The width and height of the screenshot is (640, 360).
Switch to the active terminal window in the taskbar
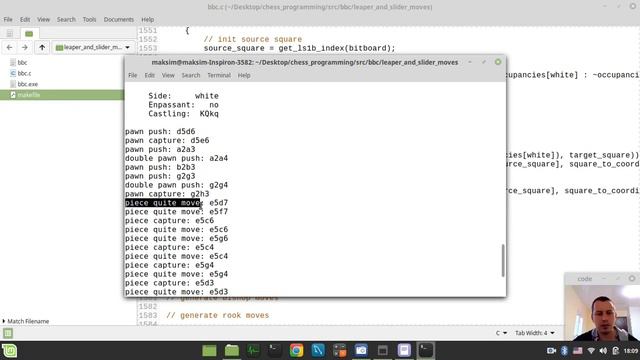tap(426, 351)
